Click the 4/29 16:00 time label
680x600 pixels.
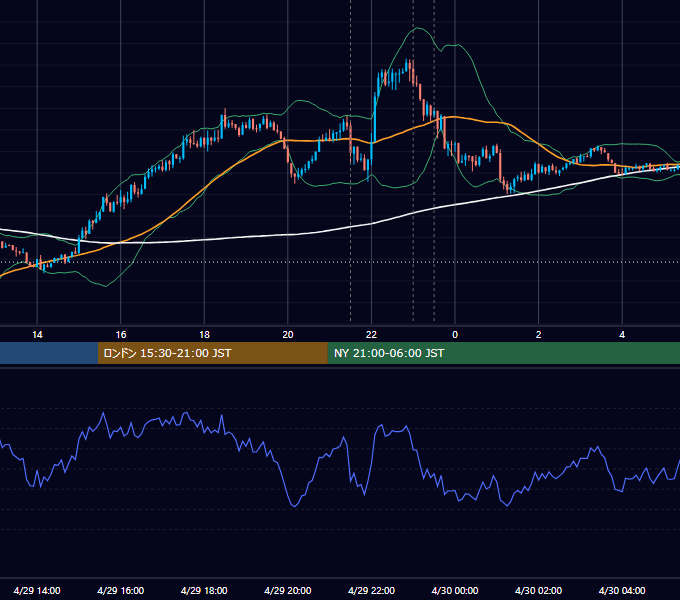[121, 590]
